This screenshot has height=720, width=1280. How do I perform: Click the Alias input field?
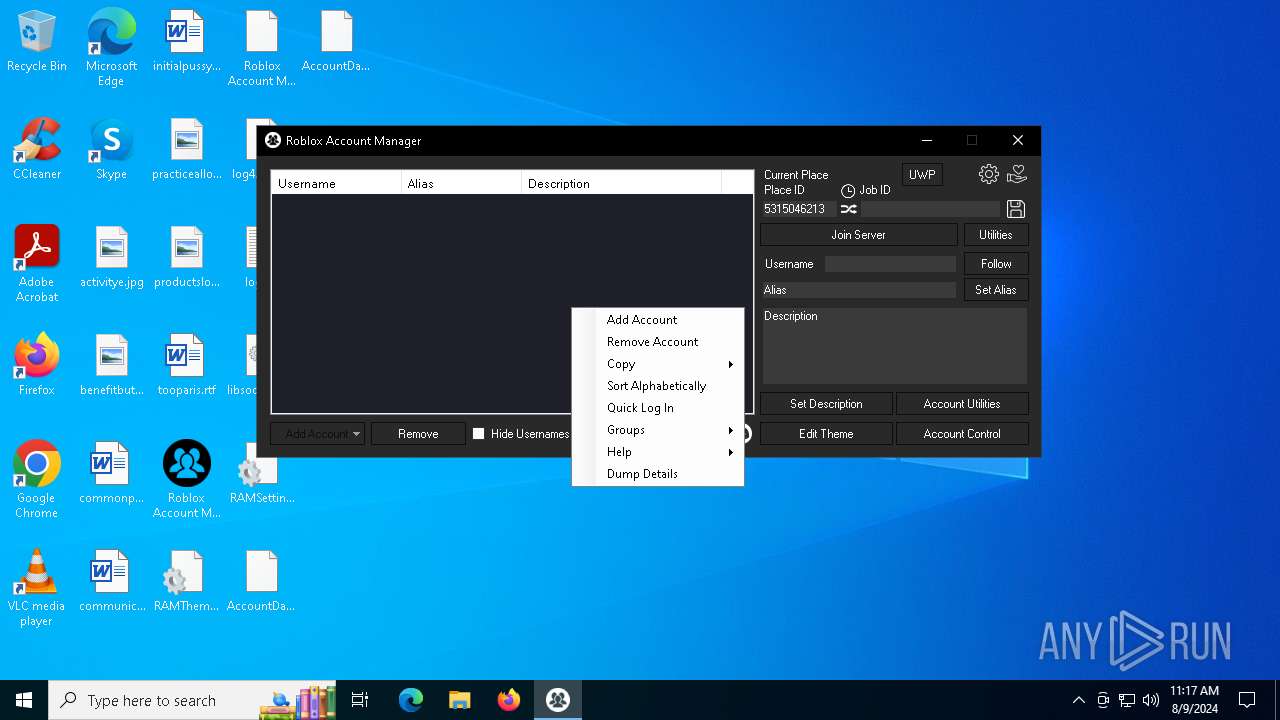[x=859, y=290]
